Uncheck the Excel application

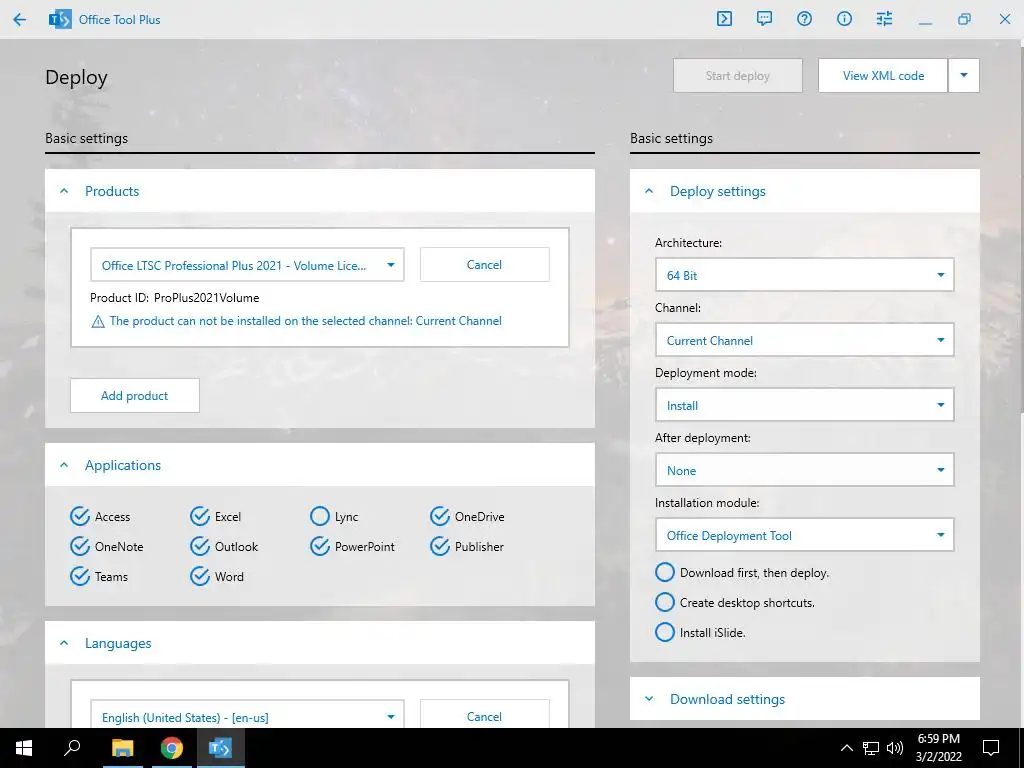click(200, 517)
